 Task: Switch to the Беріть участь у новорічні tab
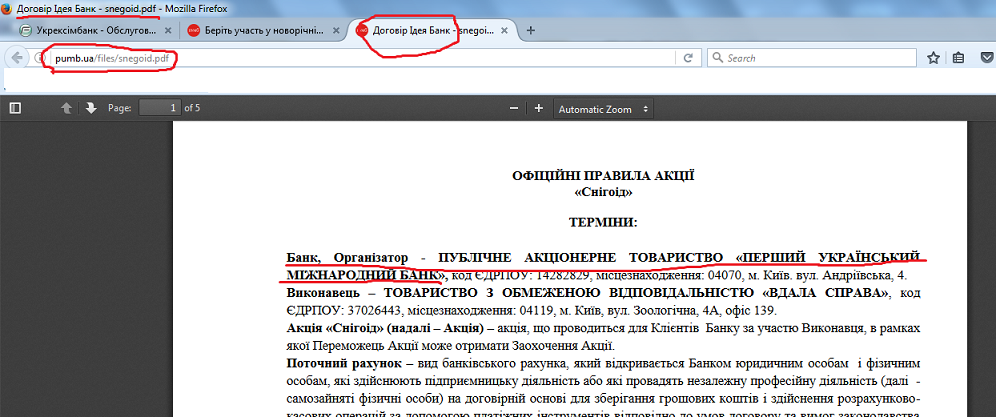(x=264, y=30)
